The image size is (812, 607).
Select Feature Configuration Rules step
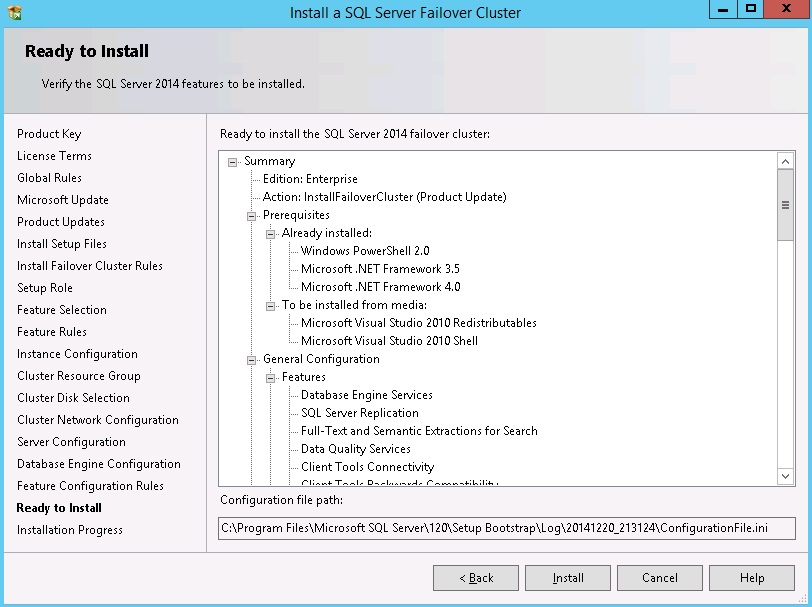[90, 486]
